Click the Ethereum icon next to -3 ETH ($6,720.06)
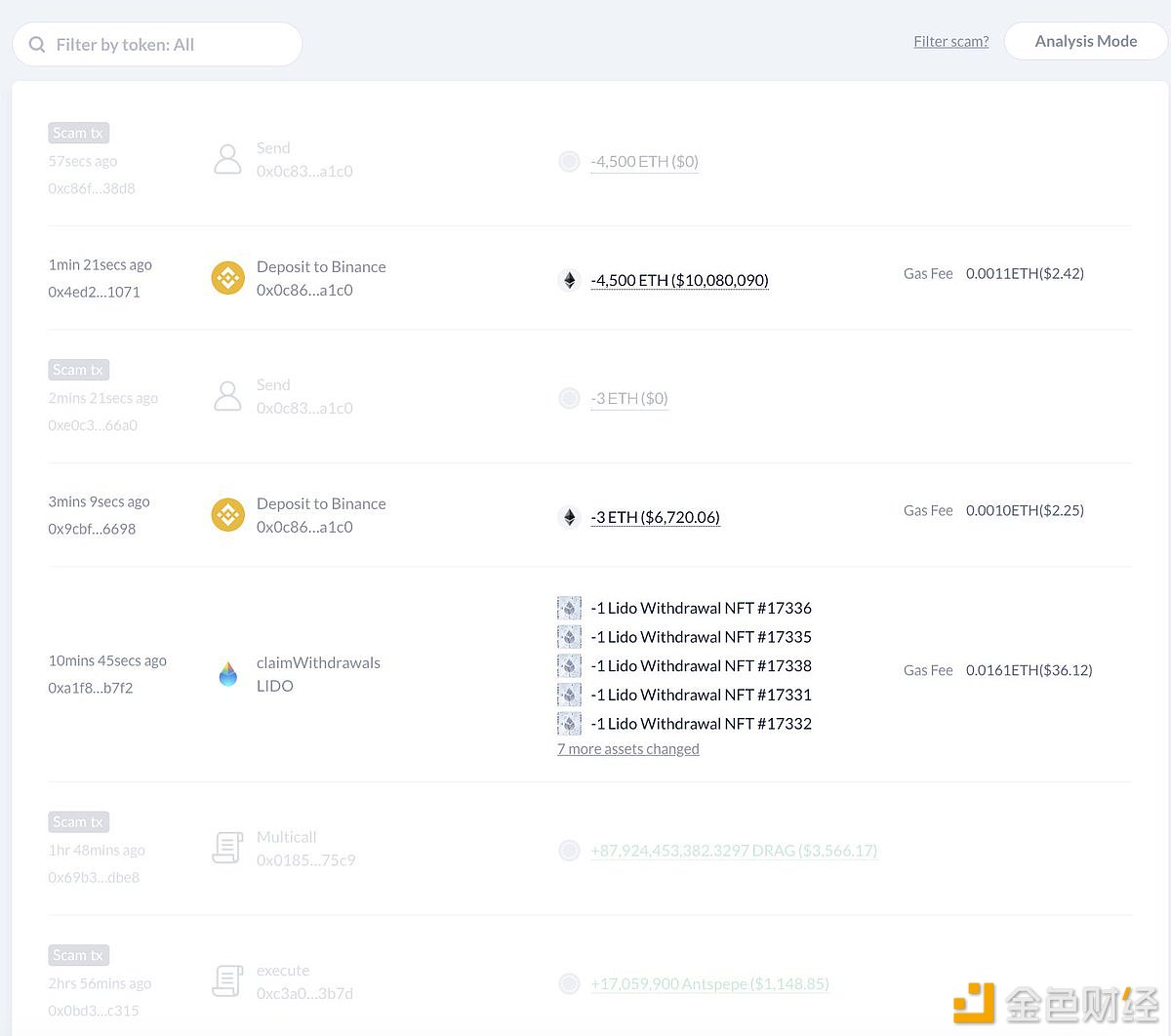 pos(570,517)
